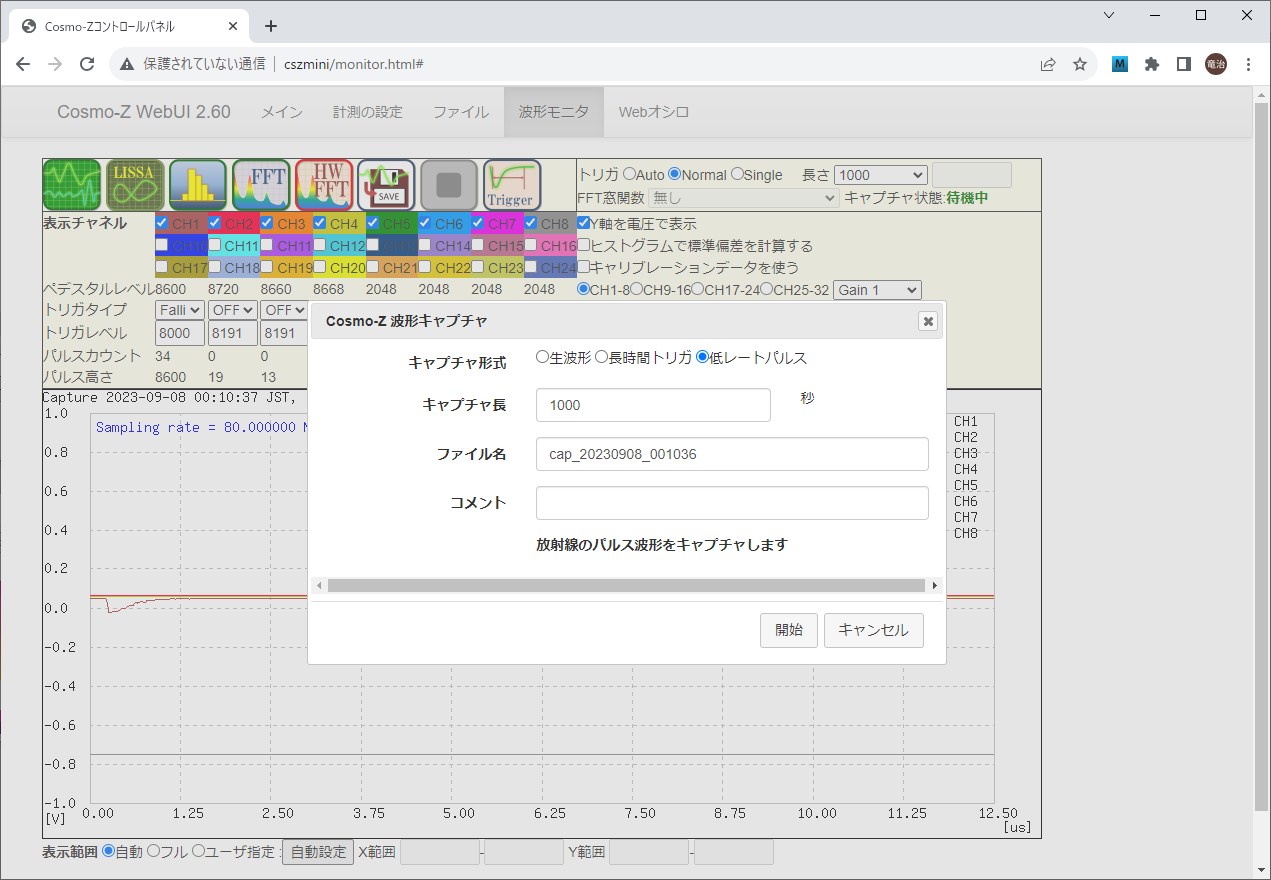Click the FFT spectrum icon
The width and height of the screenshot is (1271, 880).
point(261,185)
